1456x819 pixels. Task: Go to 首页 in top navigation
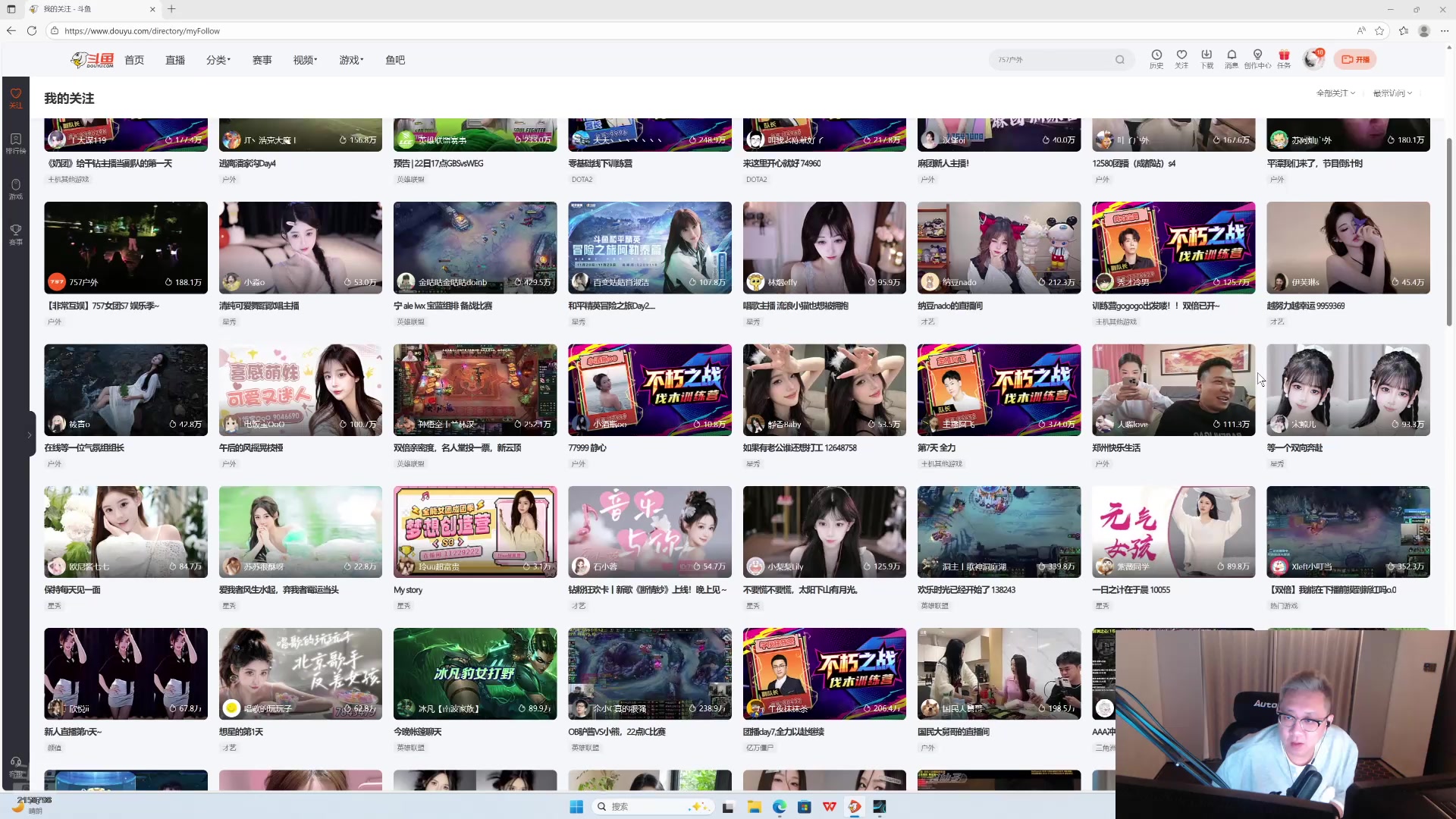134,60
